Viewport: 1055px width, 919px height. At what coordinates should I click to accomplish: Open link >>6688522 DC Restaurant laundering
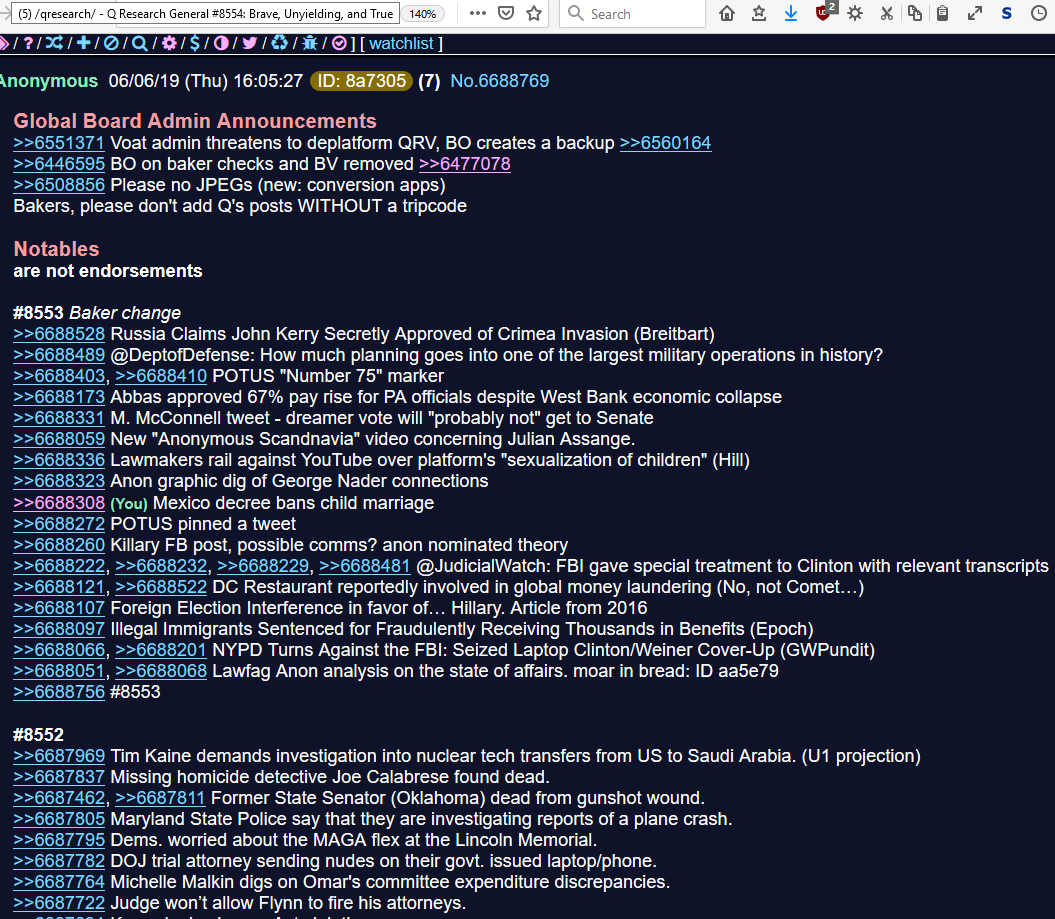[161, 587]
